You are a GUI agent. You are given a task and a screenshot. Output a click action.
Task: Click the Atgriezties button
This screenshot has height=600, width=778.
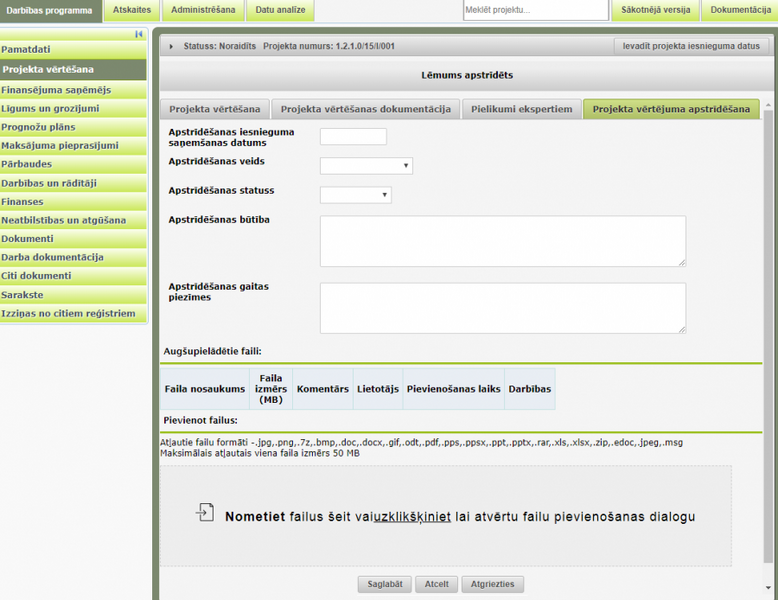point(493,584)
